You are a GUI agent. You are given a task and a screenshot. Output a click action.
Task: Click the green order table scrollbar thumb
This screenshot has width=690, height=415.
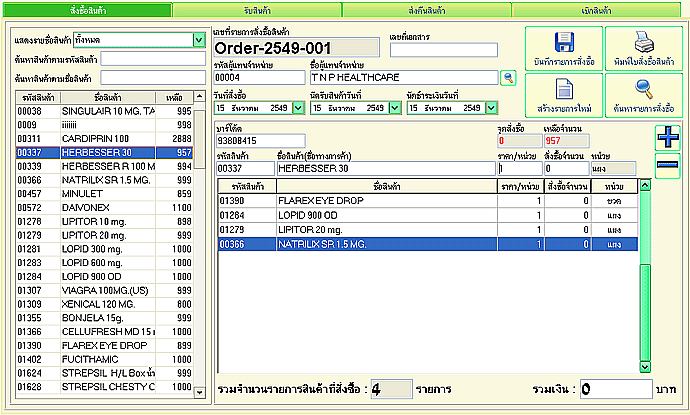[645, 312]
